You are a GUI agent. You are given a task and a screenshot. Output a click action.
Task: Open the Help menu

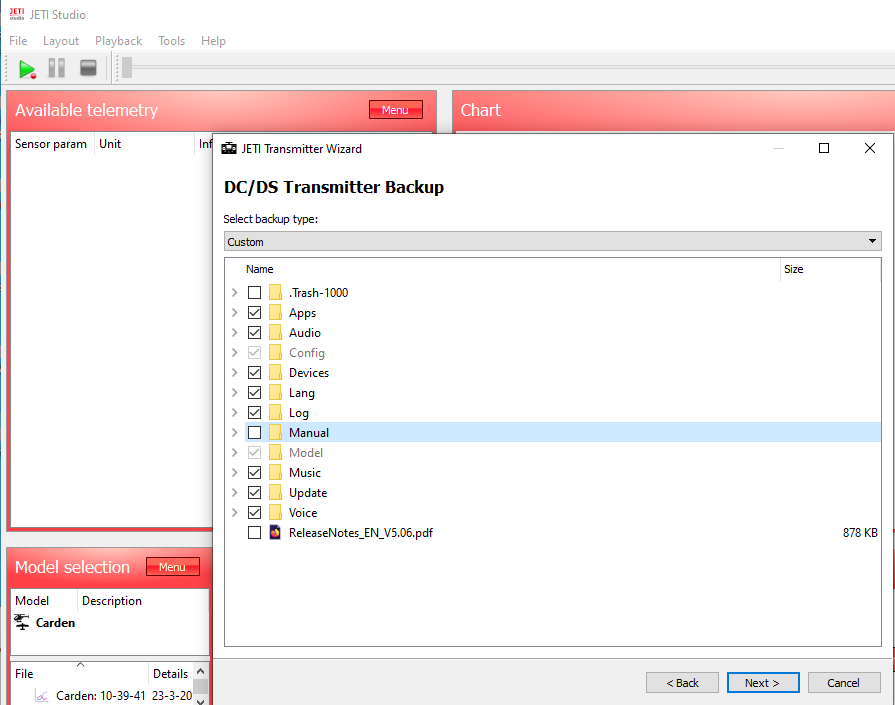[x=213, y=41]
